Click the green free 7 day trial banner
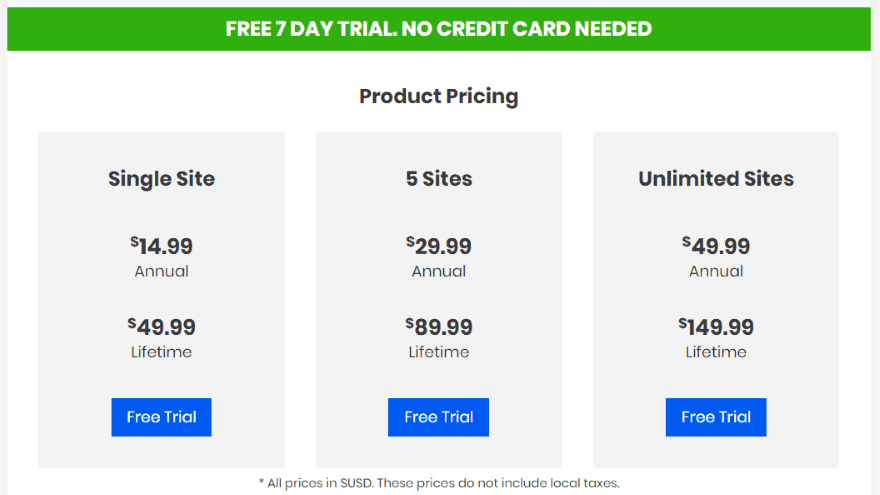Image resolution: width=880 pixels, height=495 pixels. (439, 29)
